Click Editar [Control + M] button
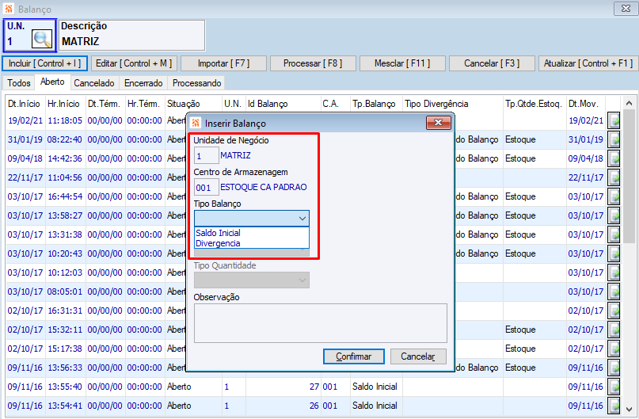639x419 pixels. 134,64
